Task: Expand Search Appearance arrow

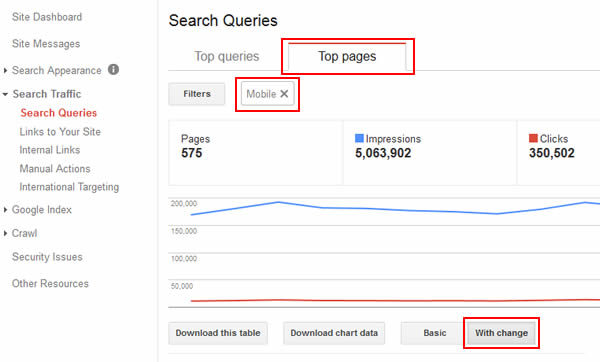Action: 5,70
